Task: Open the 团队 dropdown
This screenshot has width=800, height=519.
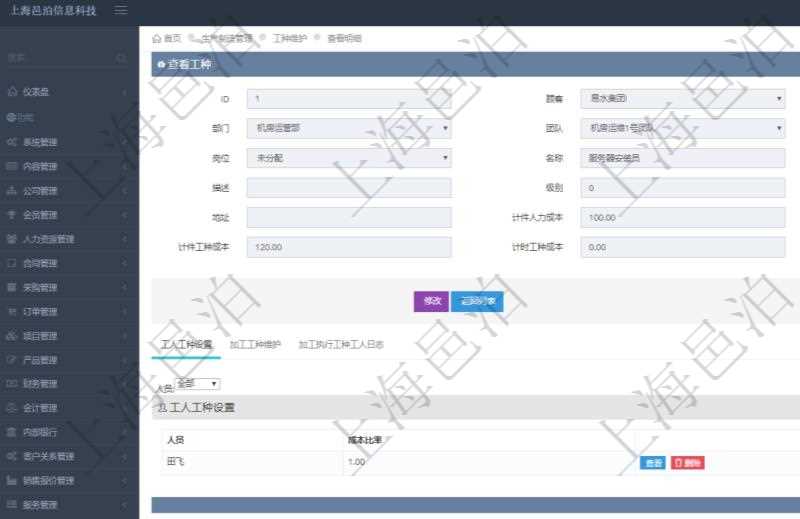Action: point(683,129)
